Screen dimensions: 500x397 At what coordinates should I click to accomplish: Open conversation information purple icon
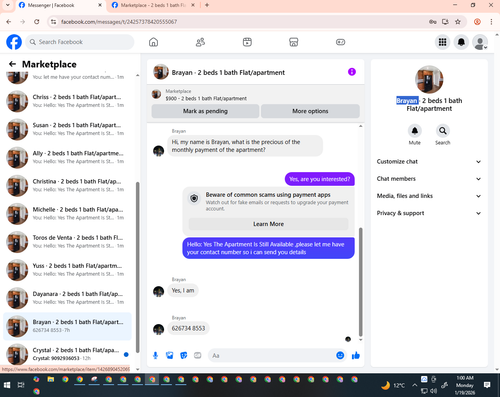pos(352,72)
